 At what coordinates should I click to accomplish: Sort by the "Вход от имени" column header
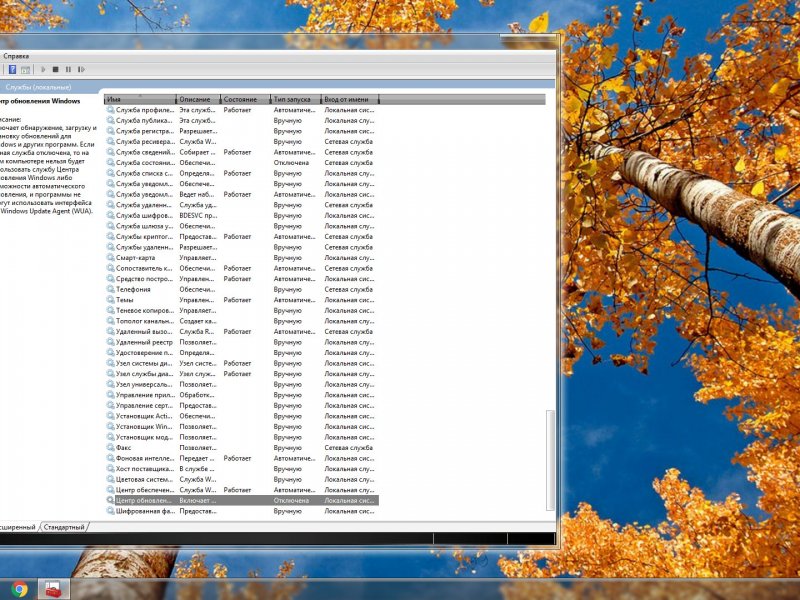pyautogui.click(x=350, y=99)
